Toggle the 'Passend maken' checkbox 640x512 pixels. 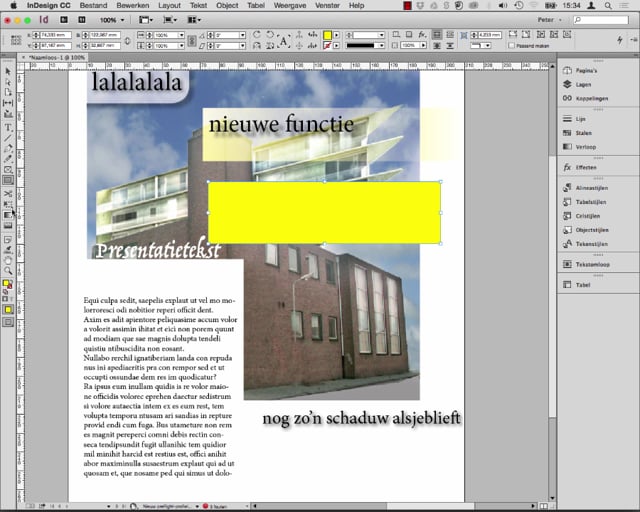[511, 46]
